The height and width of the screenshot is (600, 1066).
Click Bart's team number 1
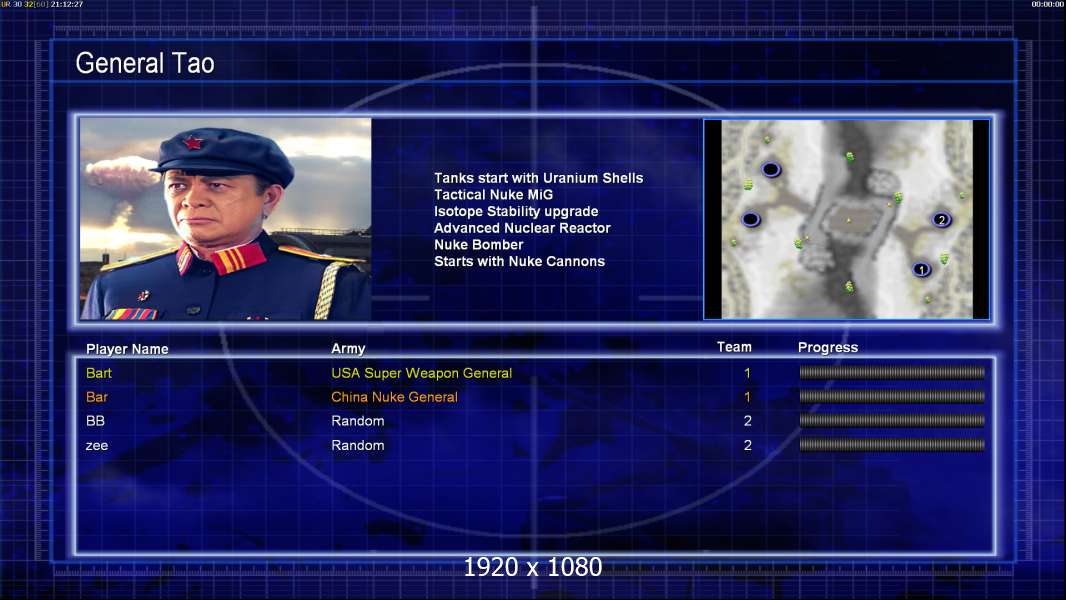click(747, 373)
